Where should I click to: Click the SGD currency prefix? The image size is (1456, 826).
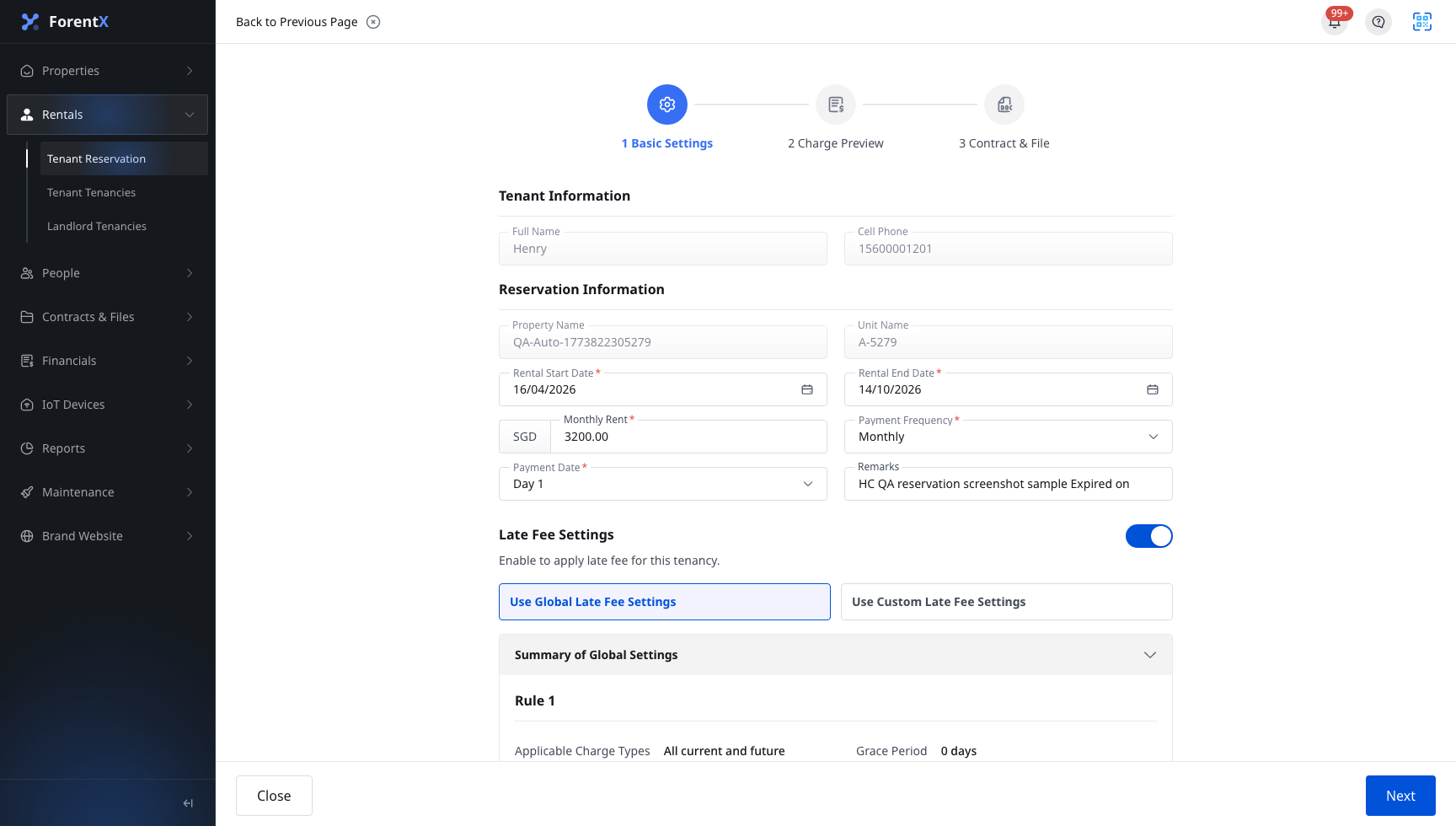[x=525, y=437]
